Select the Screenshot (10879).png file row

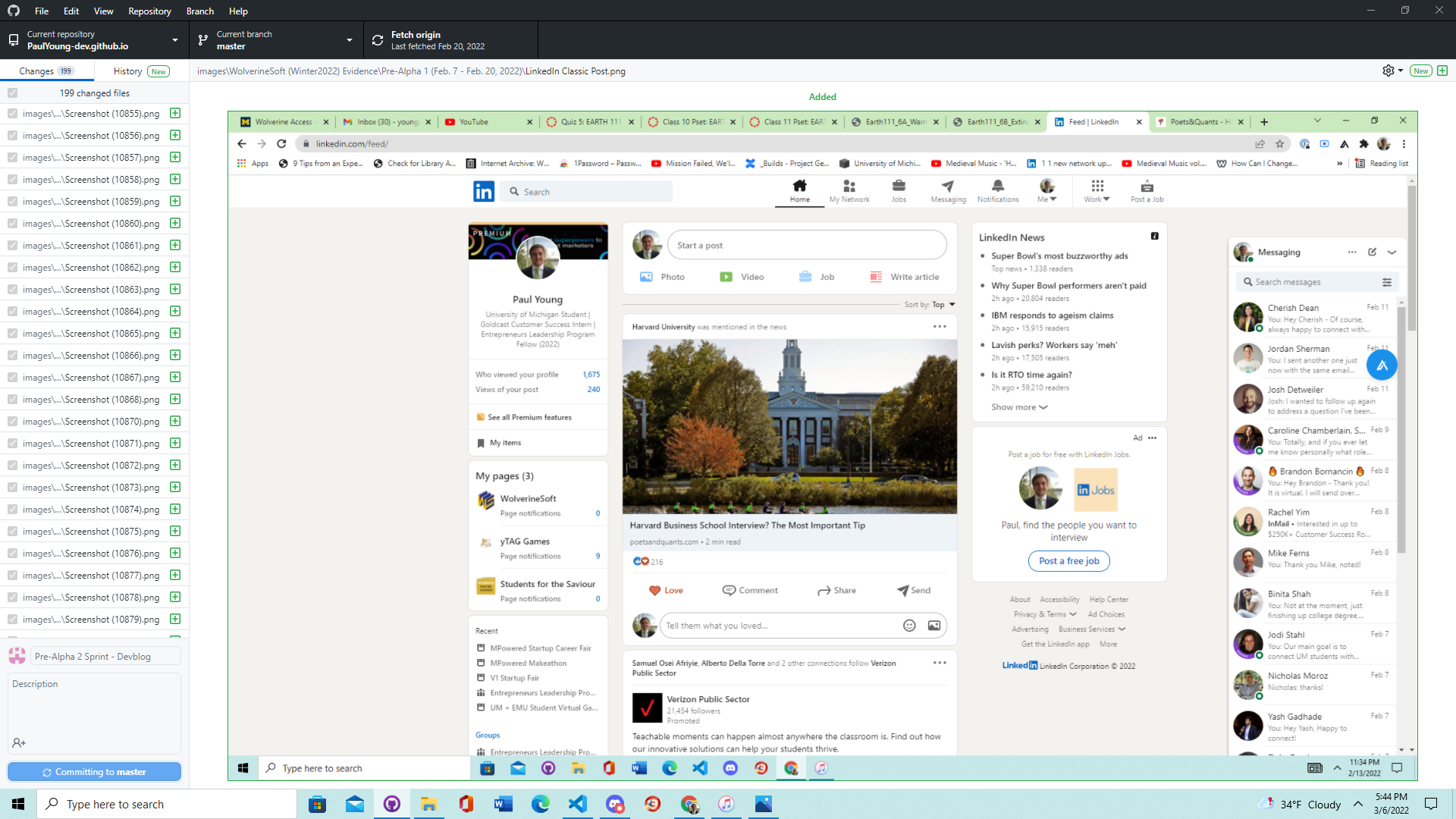(95, 619)
